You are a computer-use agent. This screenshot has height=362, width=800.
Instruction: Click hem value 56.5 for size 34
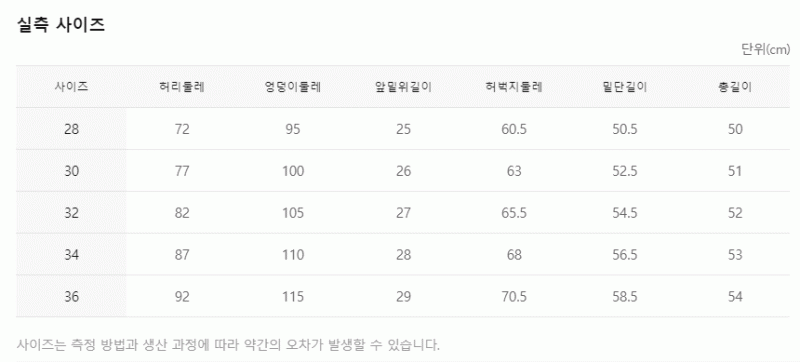(x=624, y=255)
